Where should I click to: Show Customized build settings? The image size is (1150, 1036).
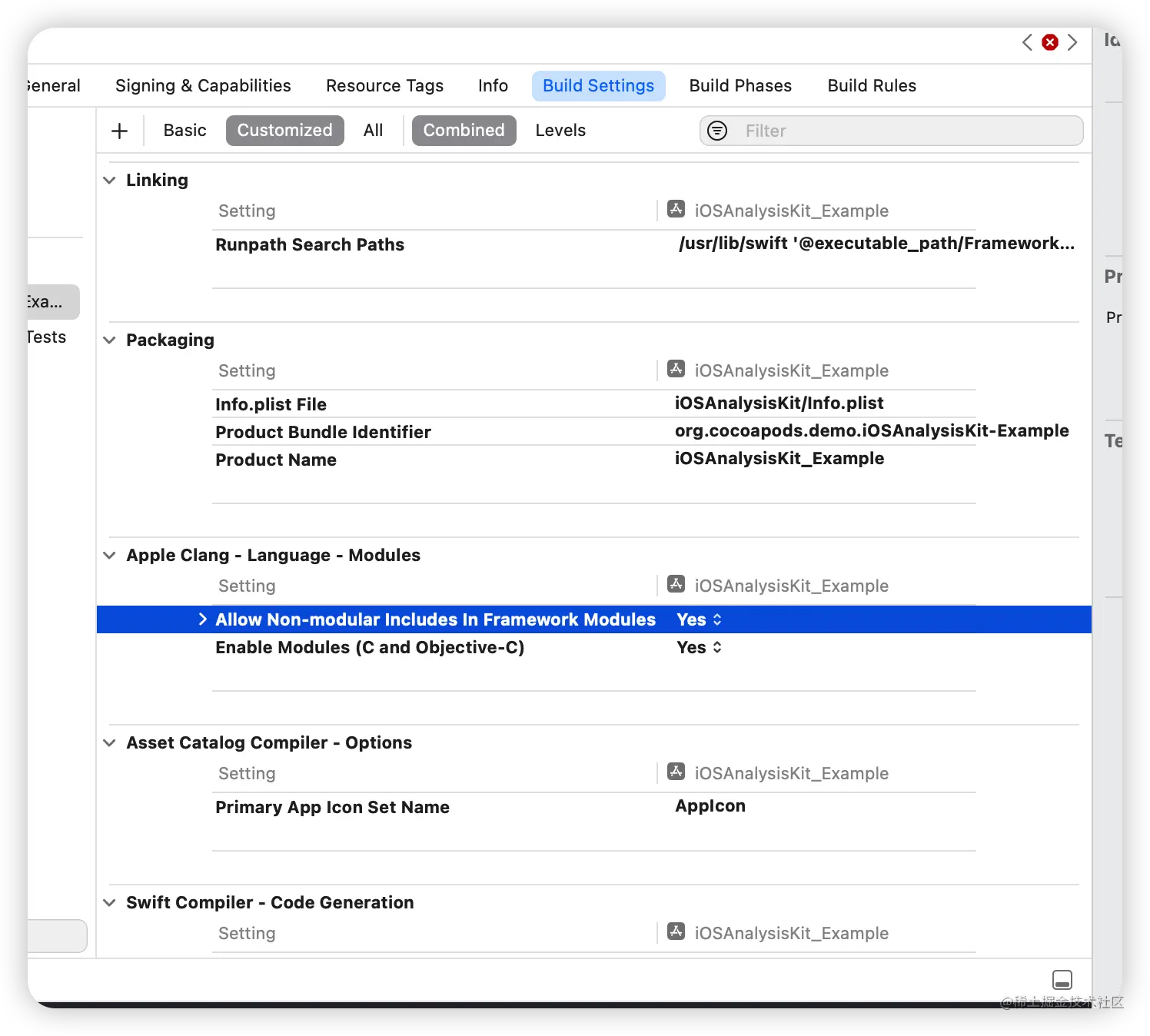(284, 131)
